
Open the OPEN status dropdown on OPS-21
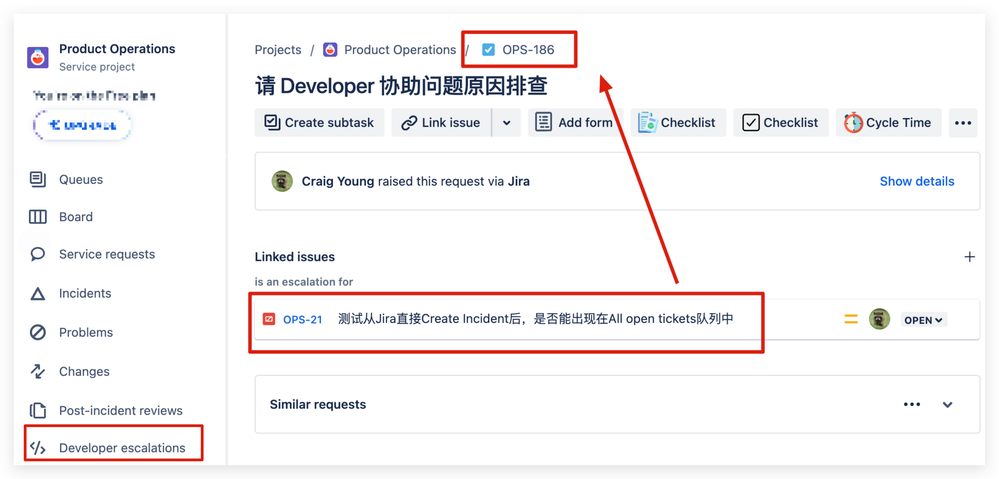924,320
